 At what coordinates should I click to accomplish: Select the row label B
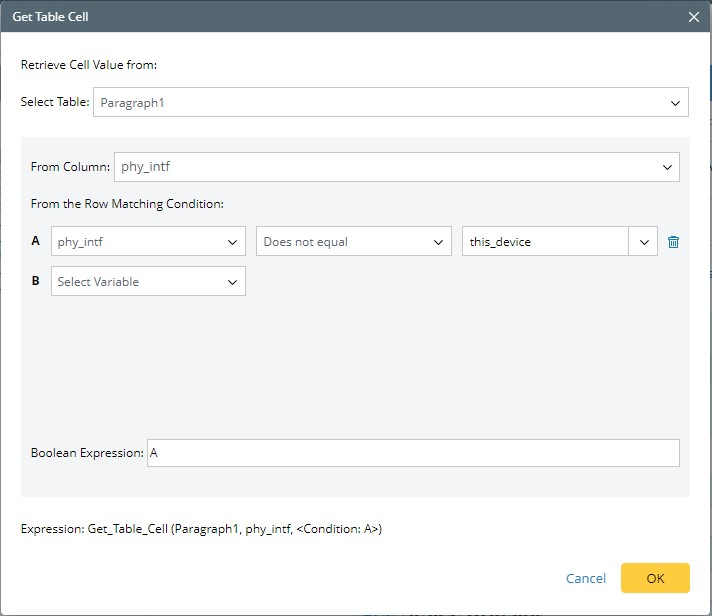(36, 282)
